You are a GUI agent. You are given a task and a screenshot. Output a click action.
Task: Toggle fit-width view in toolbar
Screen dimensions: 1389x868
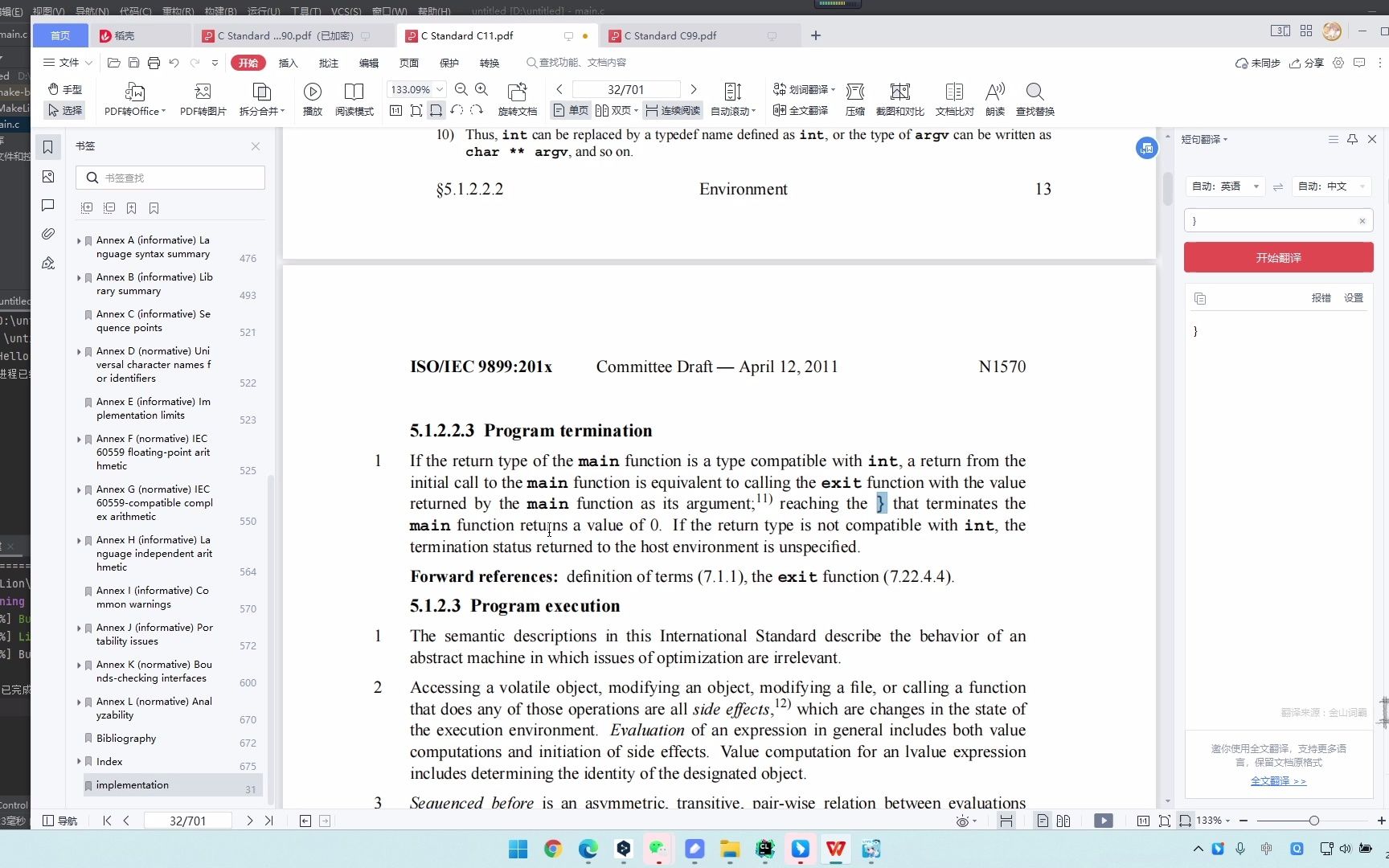(436, 110)
